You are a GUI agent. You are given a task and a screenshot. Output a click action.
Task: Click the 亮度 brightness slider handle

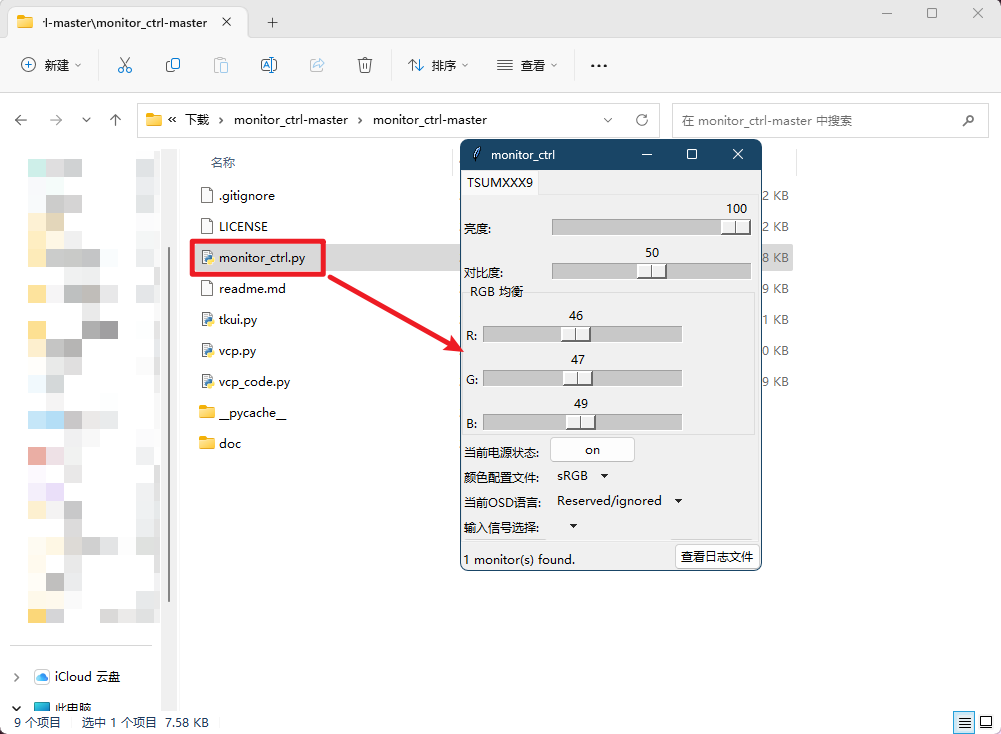735,228
